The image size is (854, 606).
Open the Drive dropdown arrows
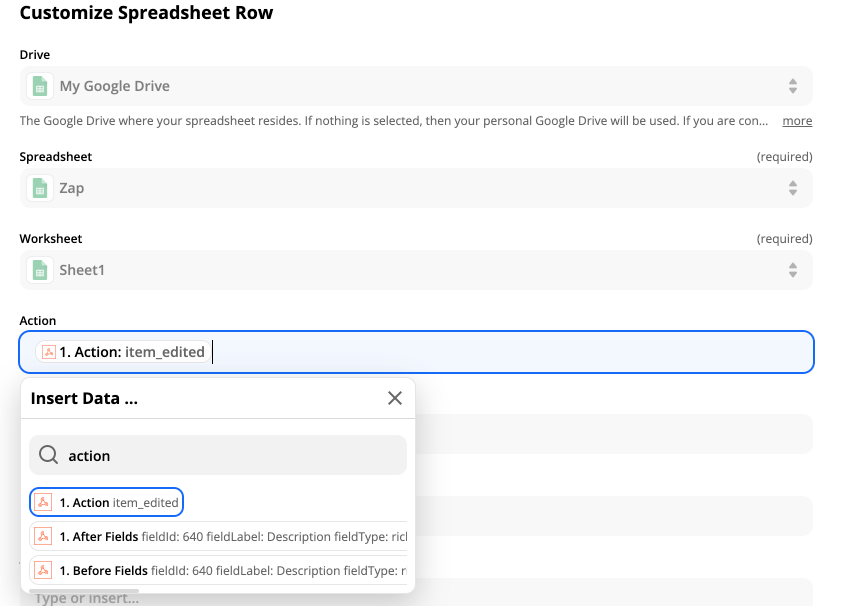[792, 86]
